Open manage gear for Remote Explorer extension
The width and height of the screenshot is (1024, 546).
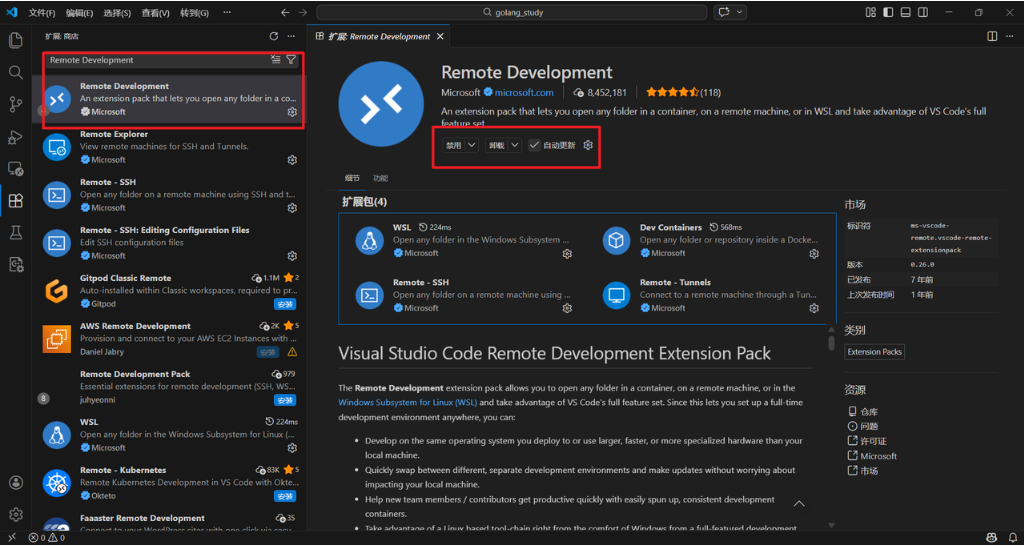(x=292, y=160)
